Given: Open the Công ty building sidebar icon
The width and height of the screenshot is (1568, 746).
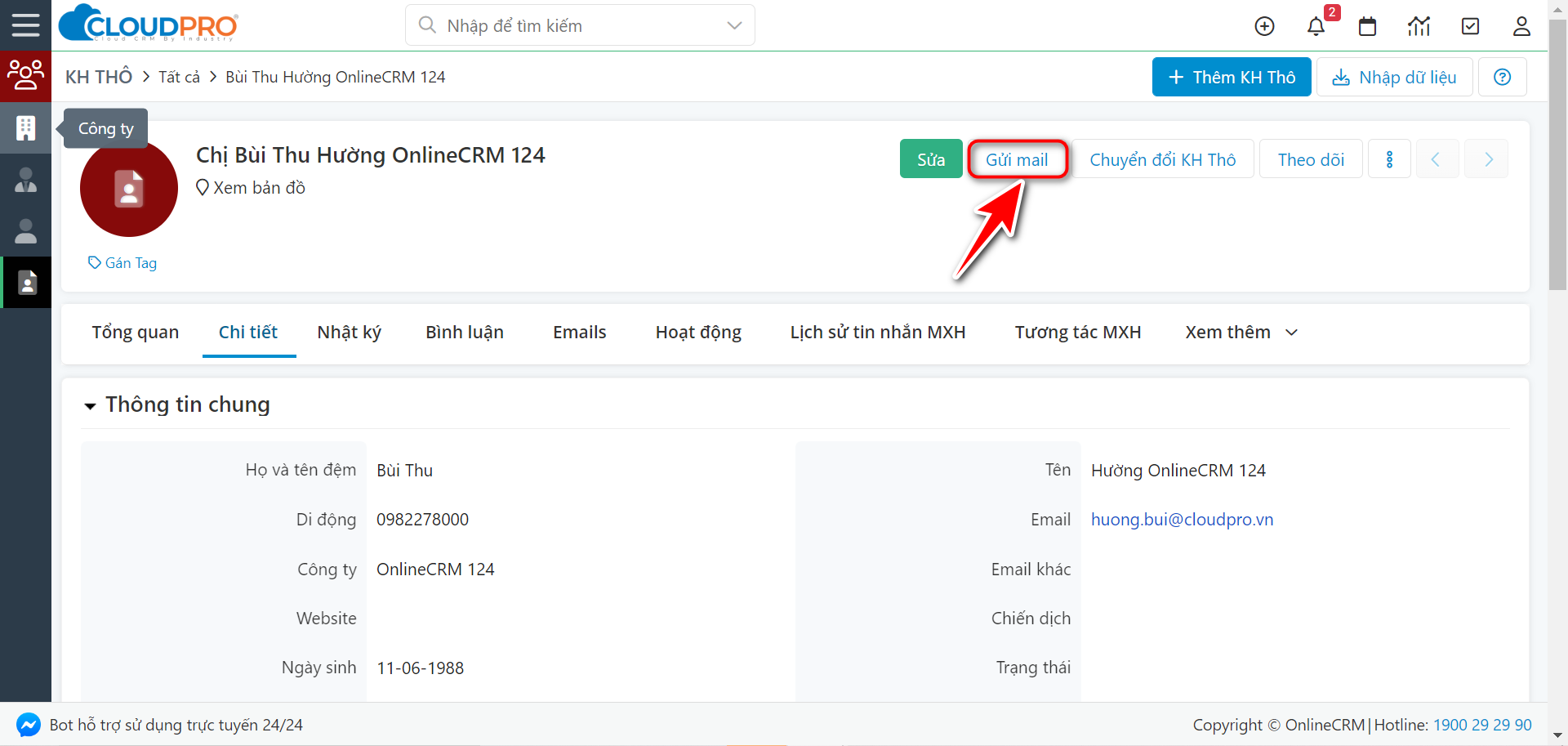Looking at the screenshot, I should [x=25, y=128].
